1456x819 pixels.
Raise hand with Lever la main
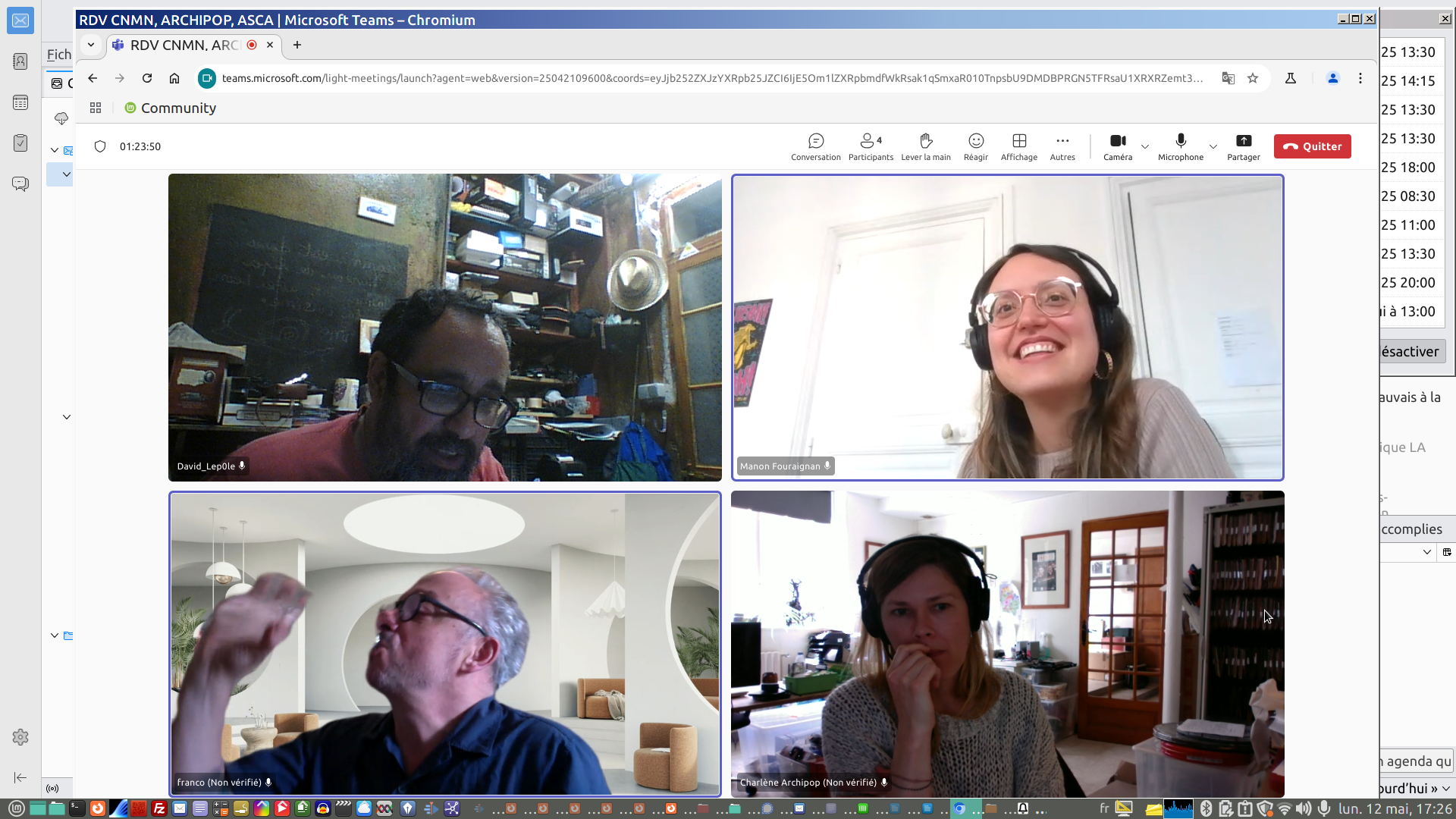925,146
